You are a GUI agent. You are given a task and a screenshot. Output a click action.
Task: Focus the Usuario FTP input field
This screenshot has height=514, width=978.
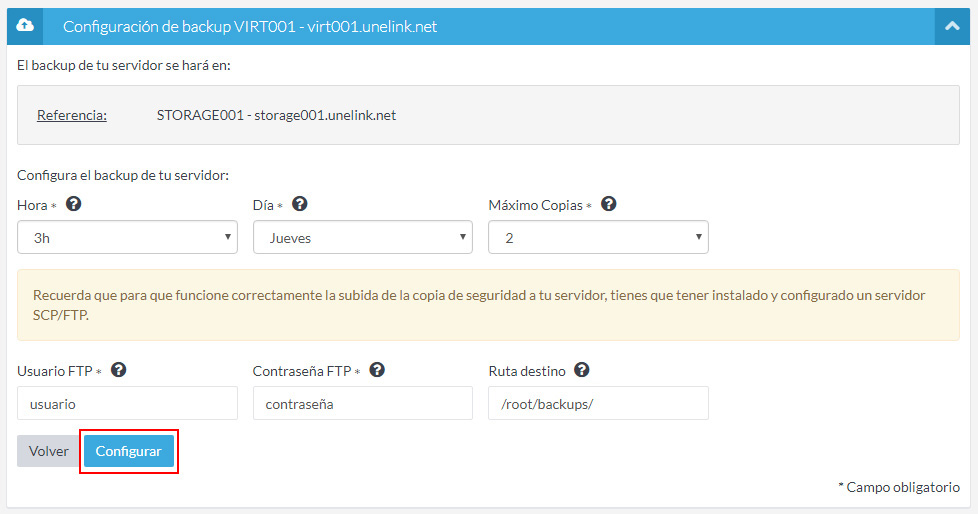click(127, 404)
